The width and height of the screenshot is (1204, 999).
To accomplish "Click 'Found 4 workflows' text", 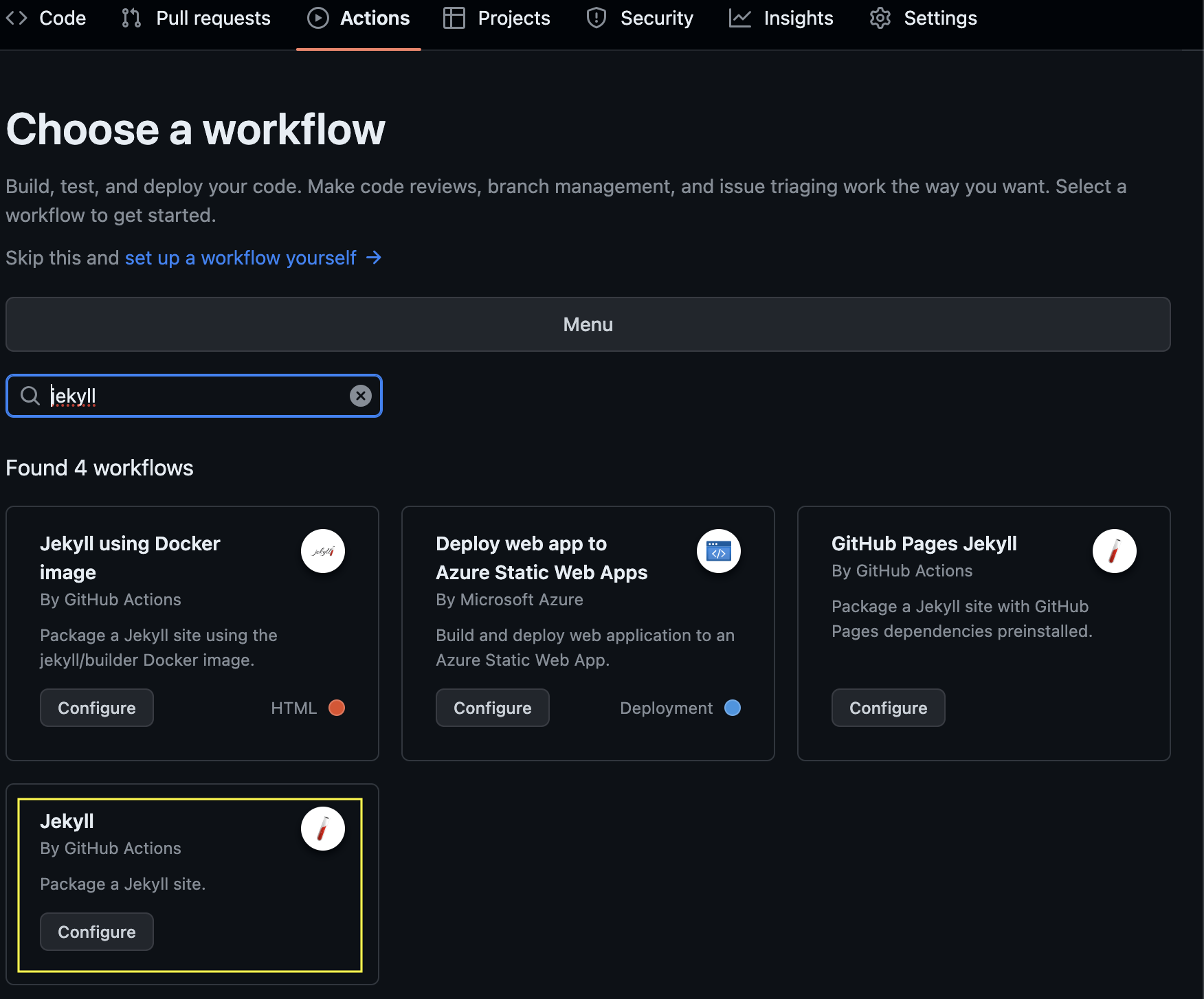I will point(100,468).
